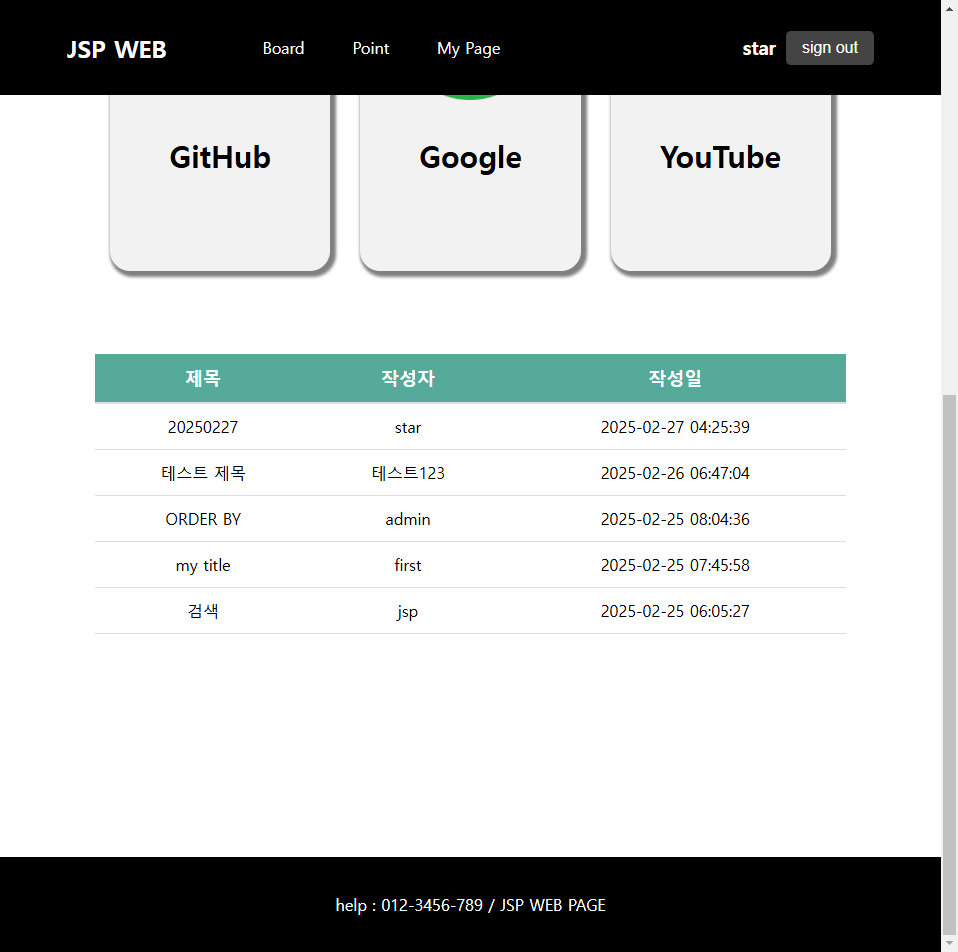Open the post titled 검색

coord(203,611)
